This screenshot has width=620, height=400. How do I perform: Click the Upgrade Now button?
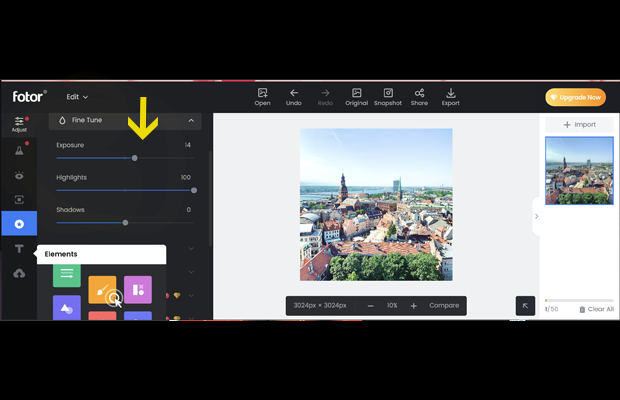575,97
